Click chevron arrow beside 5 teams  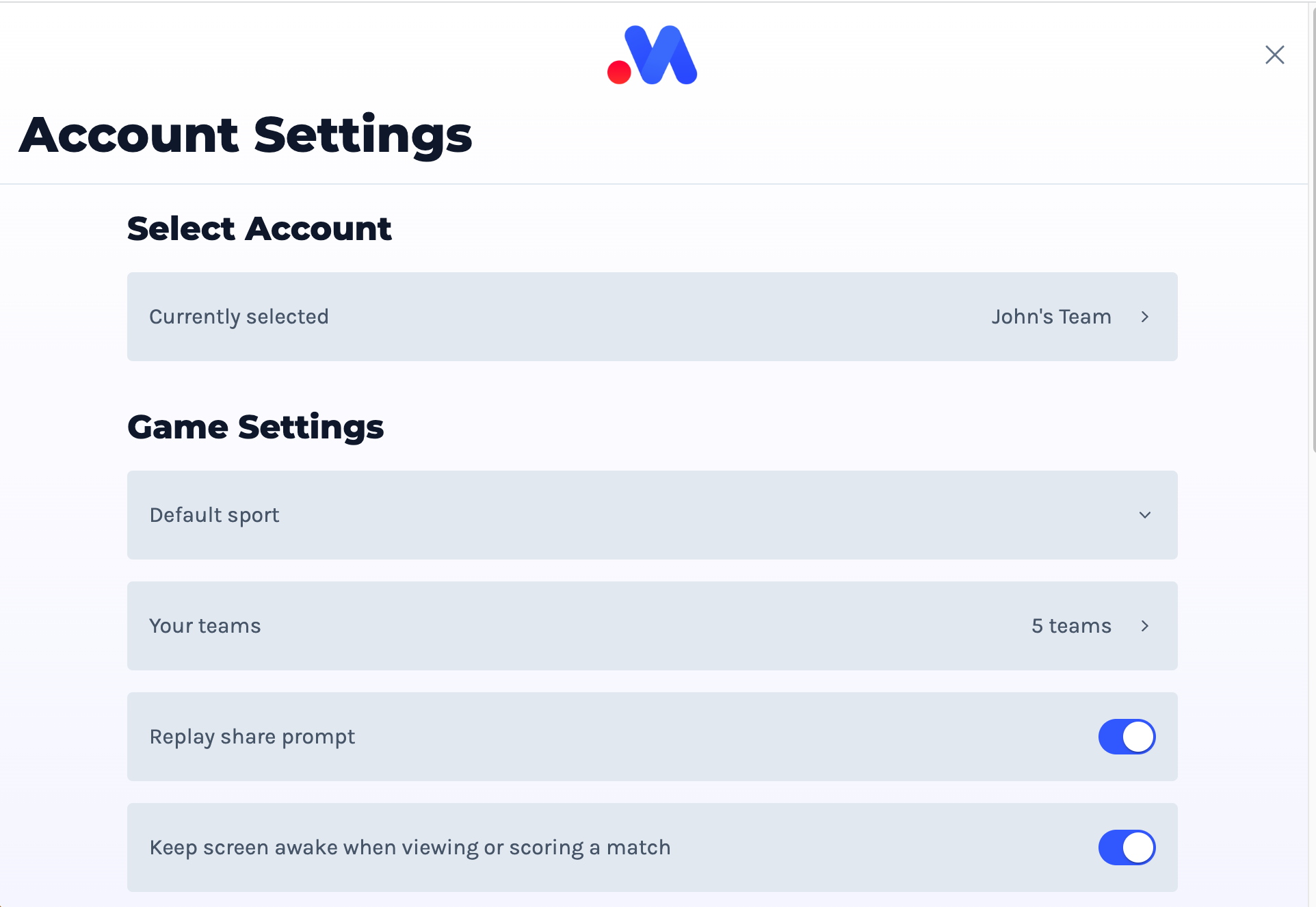(x=1145, y=626)
